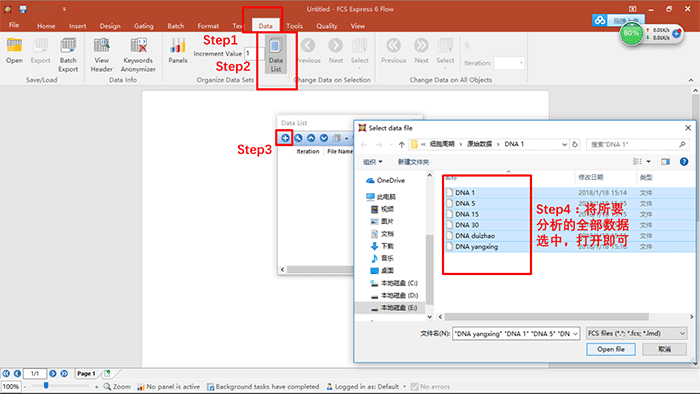Open the file name combo box dropdown
Image resolution: width=700 pixels, height=394 pixels.
click(x=575, y=333)
